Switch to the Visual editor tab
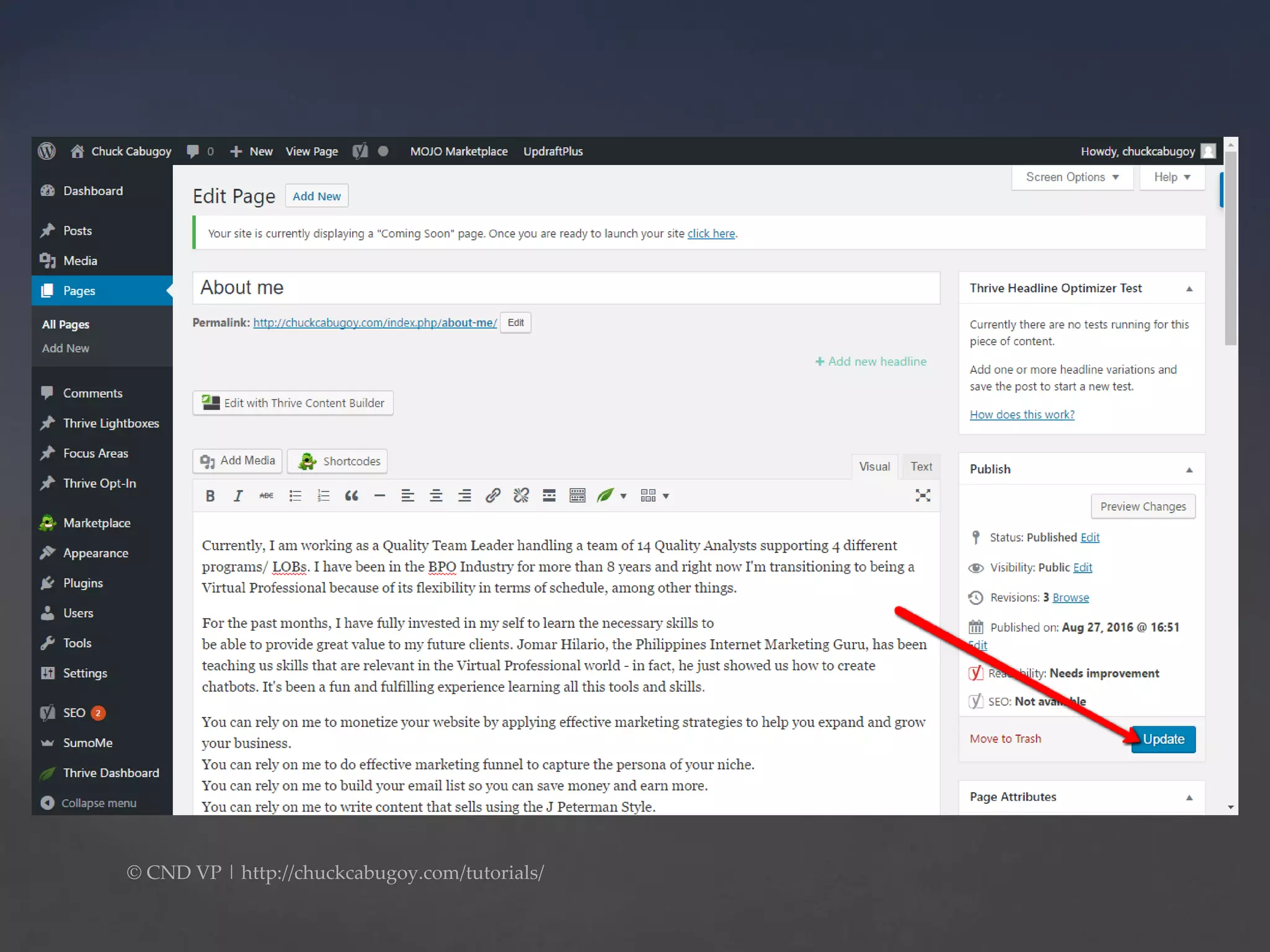The width and height of the screenshot is (1270, 952). (874, 467)
